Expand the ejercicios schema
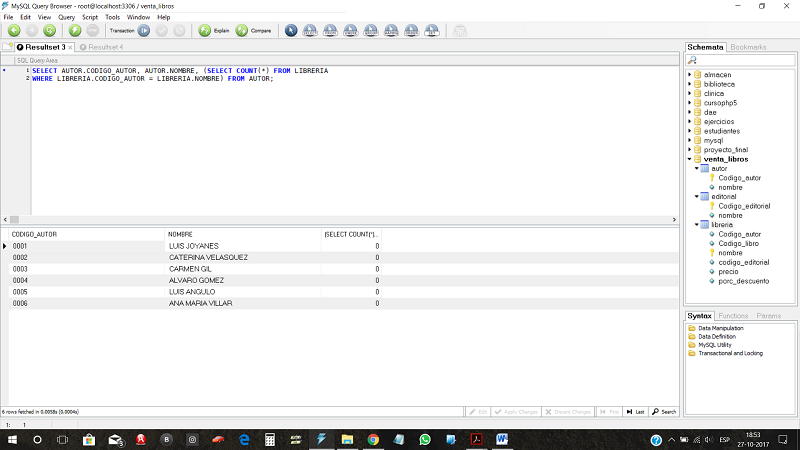 pyautogui.click(x=690, y=121)
